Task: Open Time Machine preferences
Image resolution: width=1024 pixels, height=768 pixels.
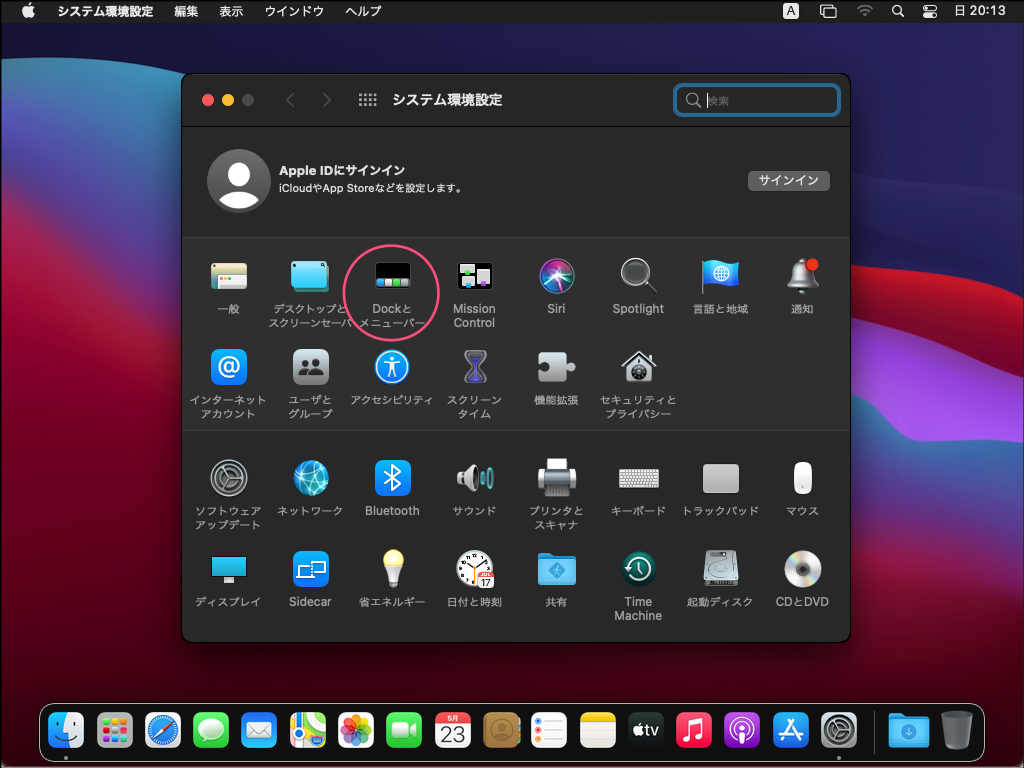Action: 638,569
